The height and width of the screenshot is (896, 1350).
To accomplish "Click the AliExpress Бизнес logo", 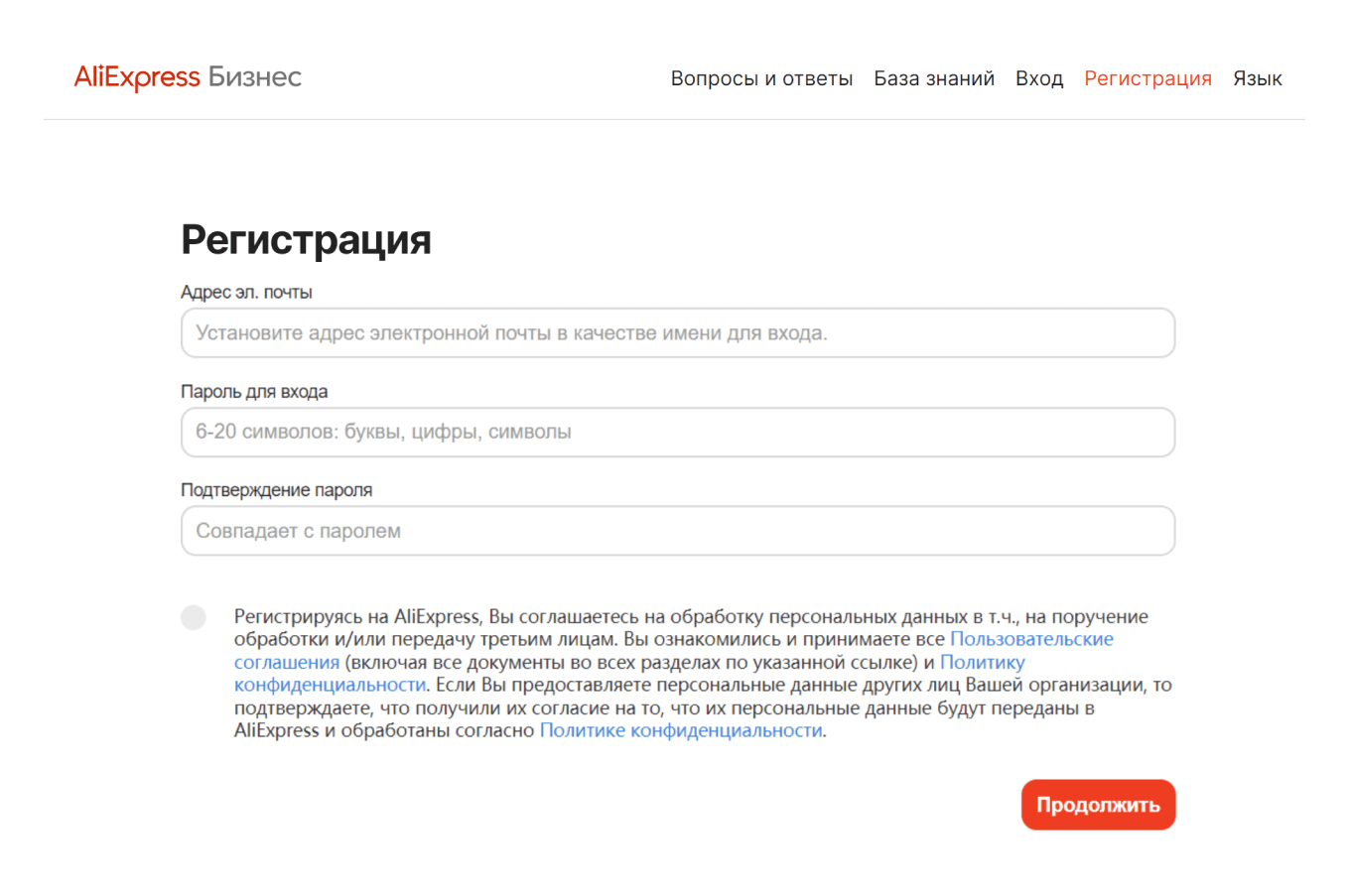I will click(187, 76).
